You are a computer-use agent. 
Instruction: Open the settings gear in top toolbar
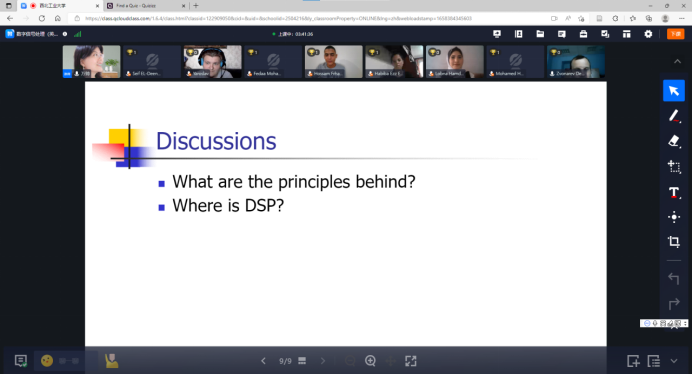point(648,34)
